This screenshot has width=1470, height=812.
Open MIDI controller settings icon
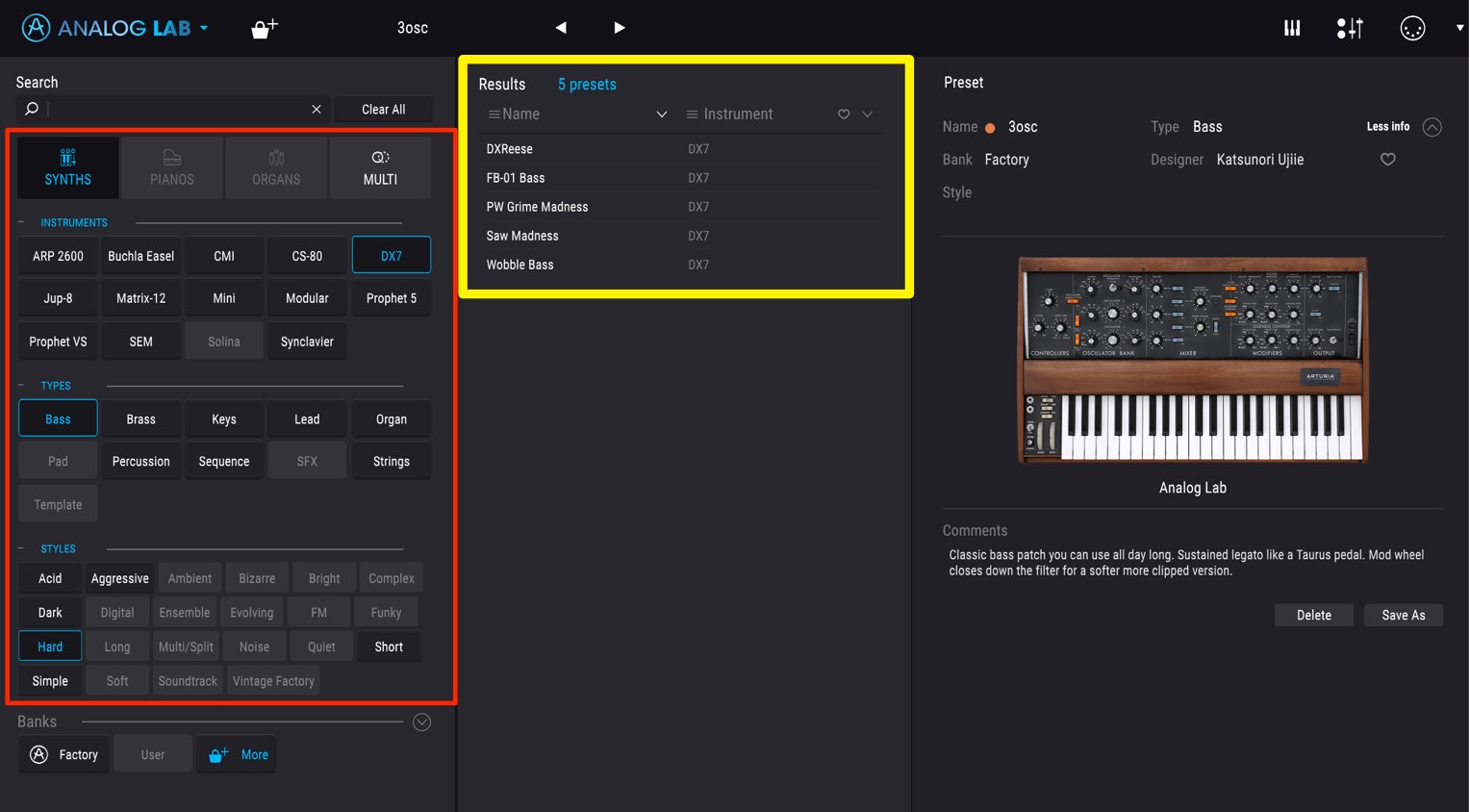coord(1412,28)
